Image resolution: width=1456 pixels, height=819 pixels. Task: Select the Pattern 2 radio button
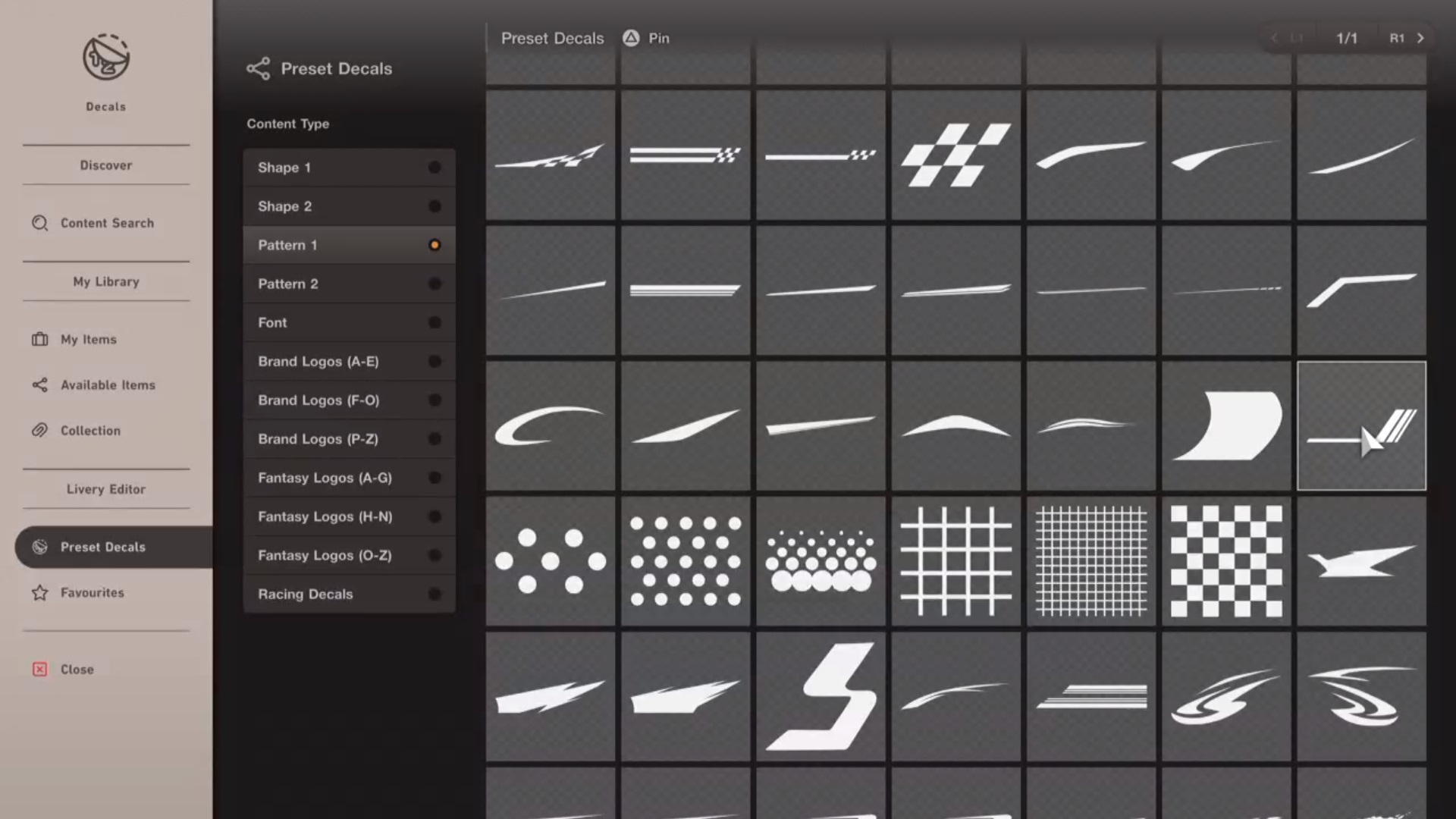(435, 283)
